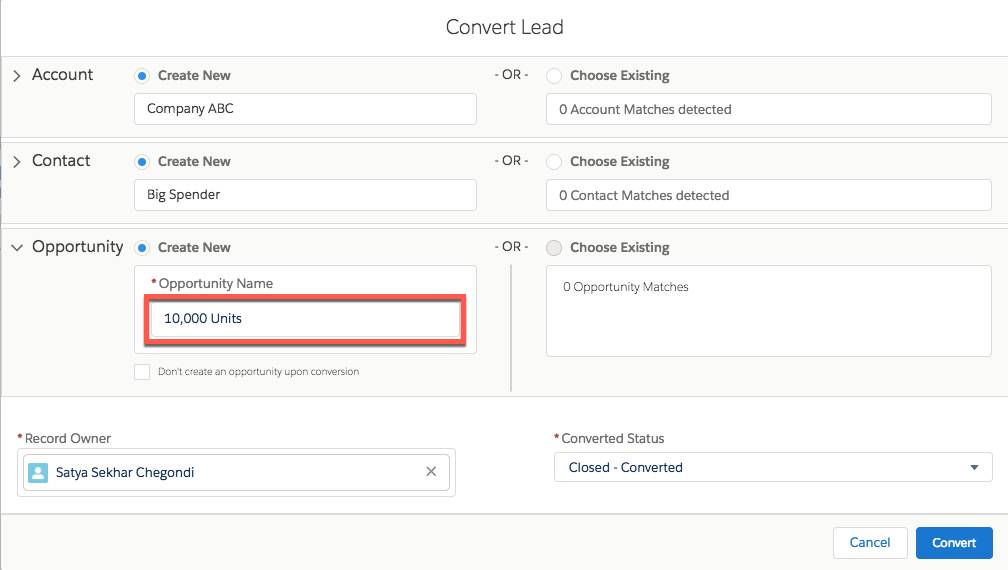The height and width of the screenshot is (570, 1008).
Task: Click the Opportunity Name label
Action: pyautogui.click(x=215, y=283)
